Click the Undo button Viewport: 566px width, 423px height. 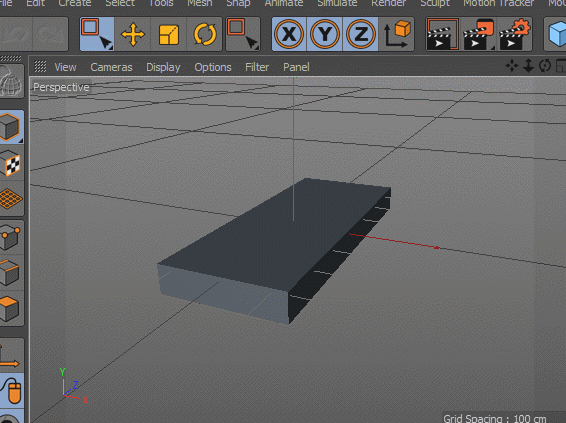(x=16, y=34)
